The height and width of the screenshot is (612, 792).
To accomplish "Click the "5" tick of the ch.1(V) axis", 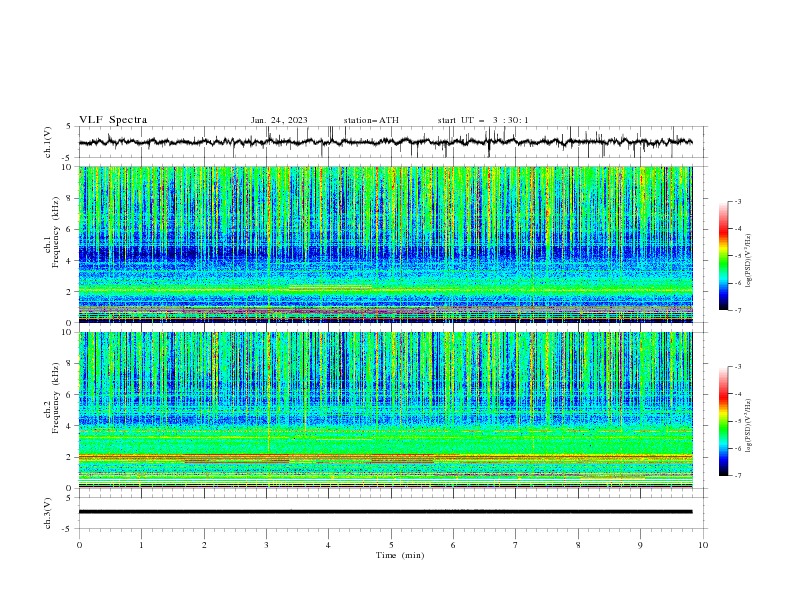I will pyautogui.click(x=69, y=127).
